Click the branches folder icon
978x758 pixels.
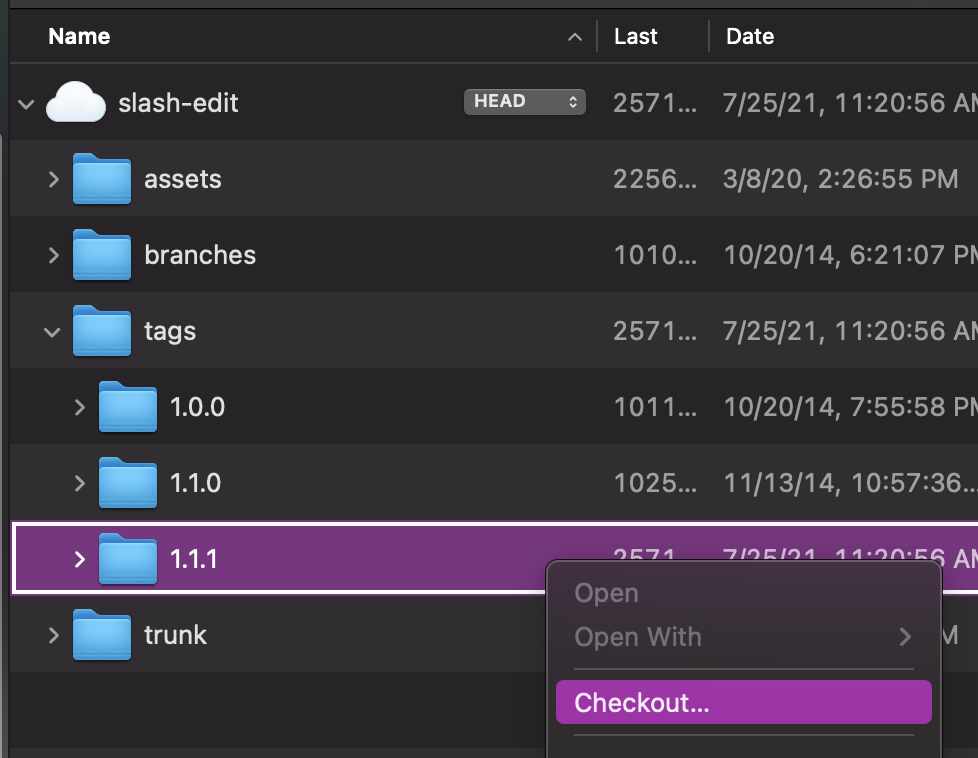pos(102,256)
